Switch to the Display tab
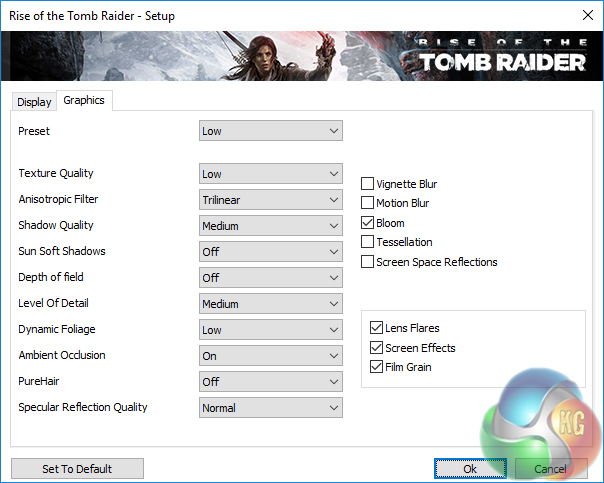 pos(34,102)
